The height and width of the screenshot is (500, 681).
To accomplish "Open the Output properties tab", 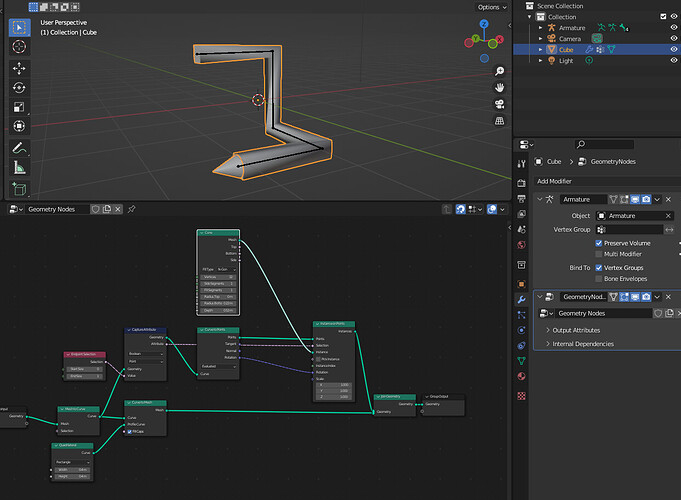I will click(522, 199).
